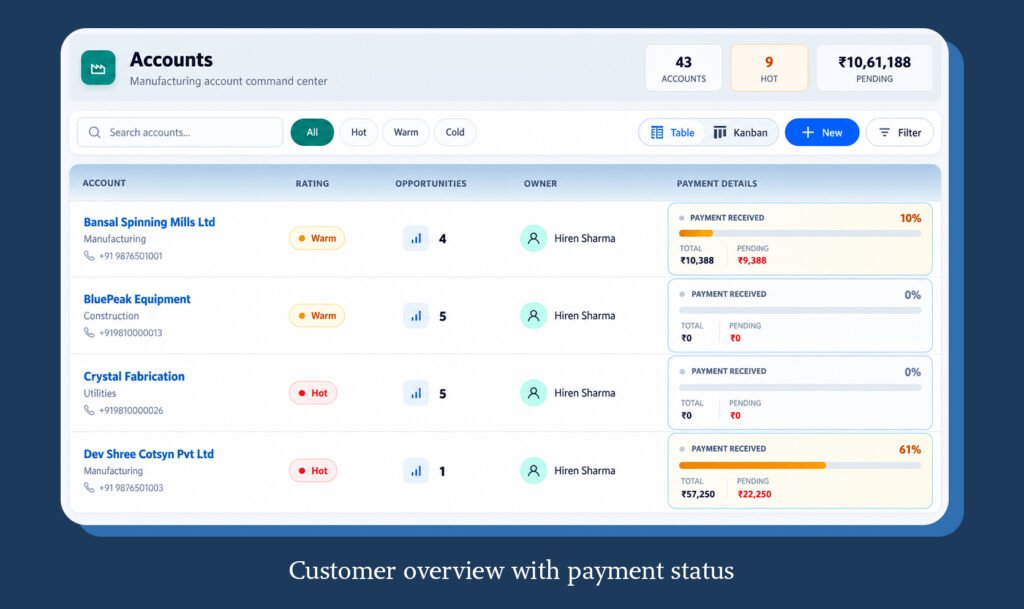Click Warm badge for BluePeak Equipment
Image resolution: width=1024 pixels, height=609 pixels.
coord(317,315)
